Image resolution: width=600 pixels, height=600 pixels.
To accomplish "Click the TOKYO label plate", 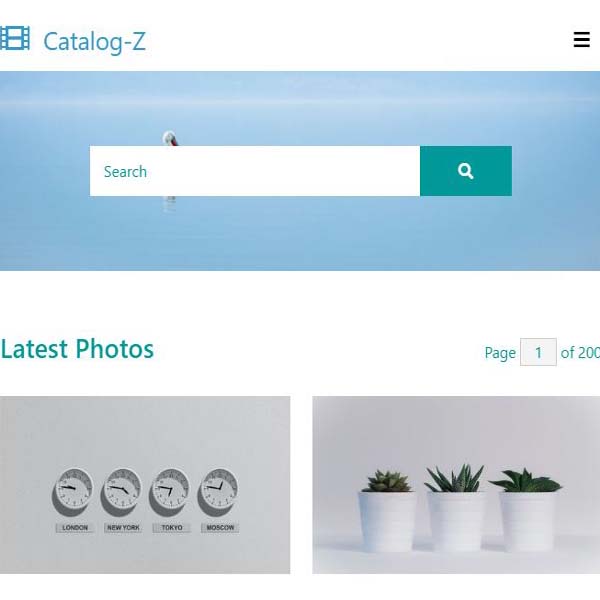I will pyautogui.click(x=172, y=528).
